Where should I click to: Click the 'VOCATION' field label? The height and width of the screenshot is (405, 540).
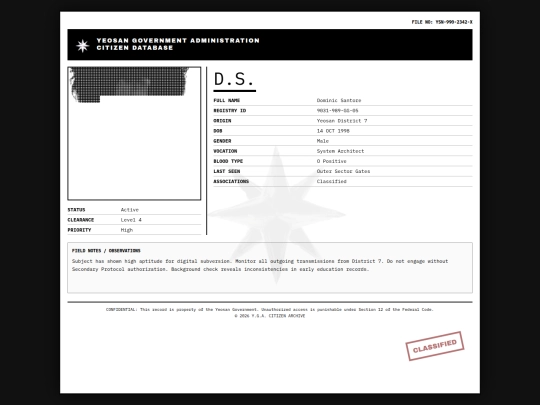[x=225, y=151]
